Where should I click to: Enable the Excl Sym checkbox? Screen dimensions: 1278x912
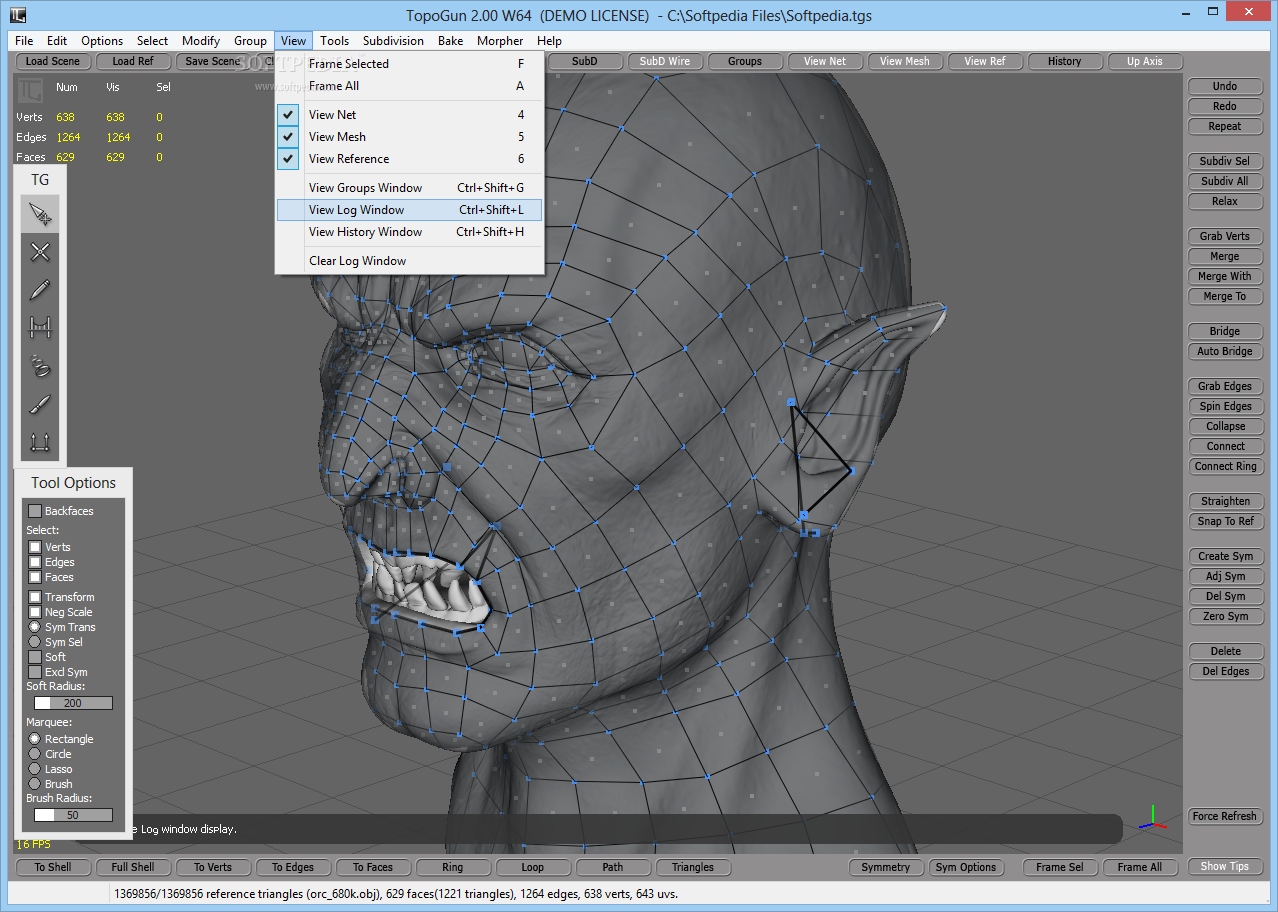(x=35, y=672)
